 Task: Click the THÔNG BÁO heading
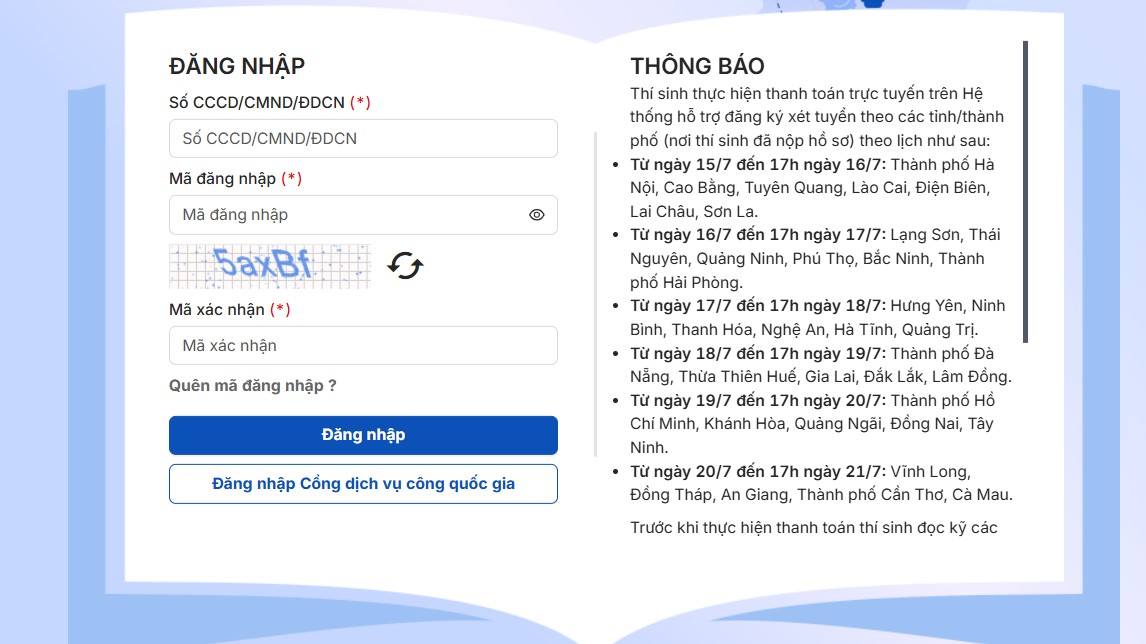tap(697, 67)
